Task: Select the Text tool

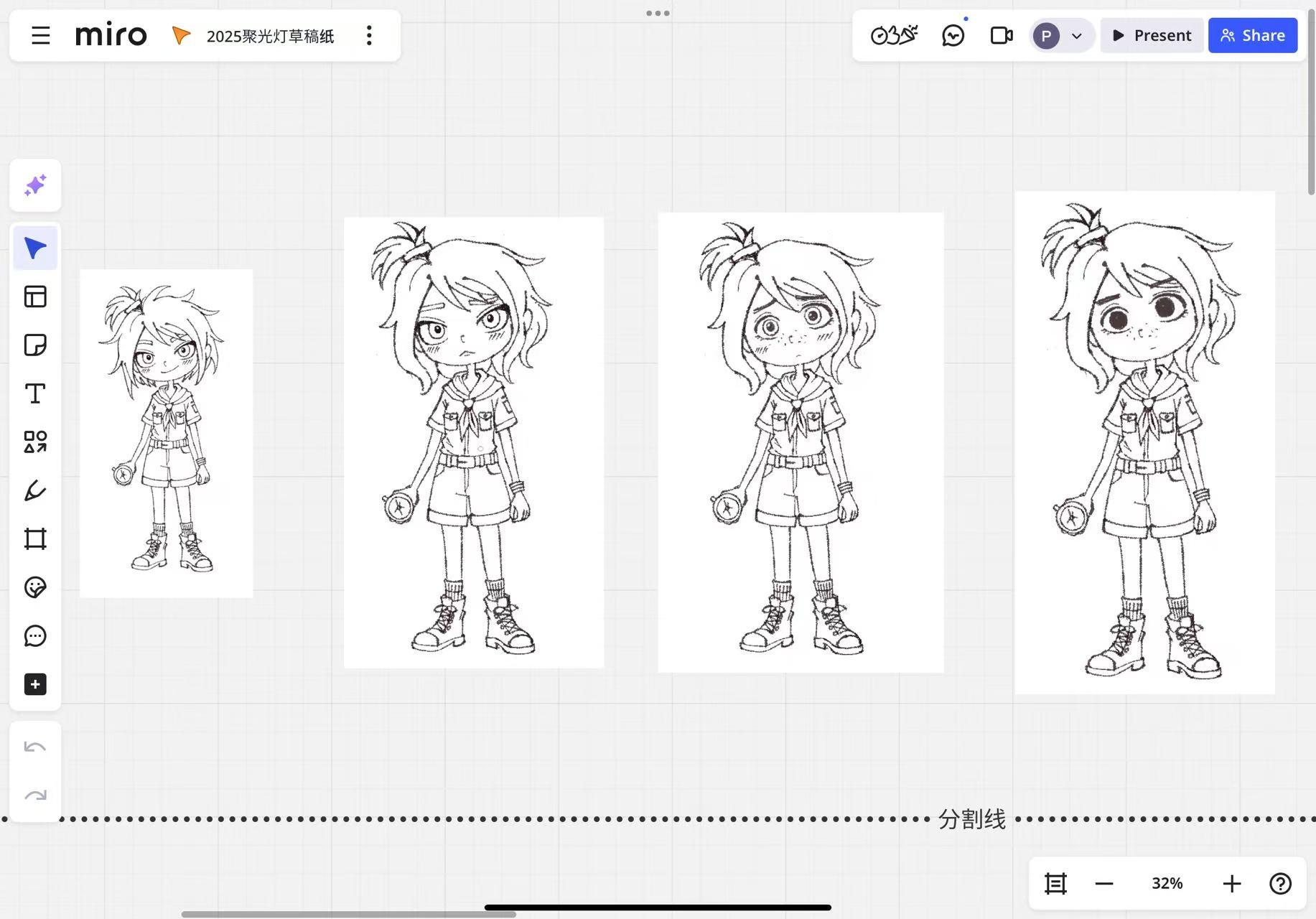Action: (35, 393)
